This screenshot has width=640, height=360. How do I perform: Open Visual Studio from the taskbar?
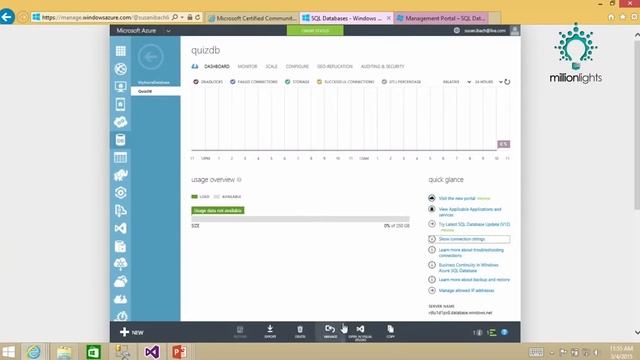pyautogui.click(x=152, y=352)
